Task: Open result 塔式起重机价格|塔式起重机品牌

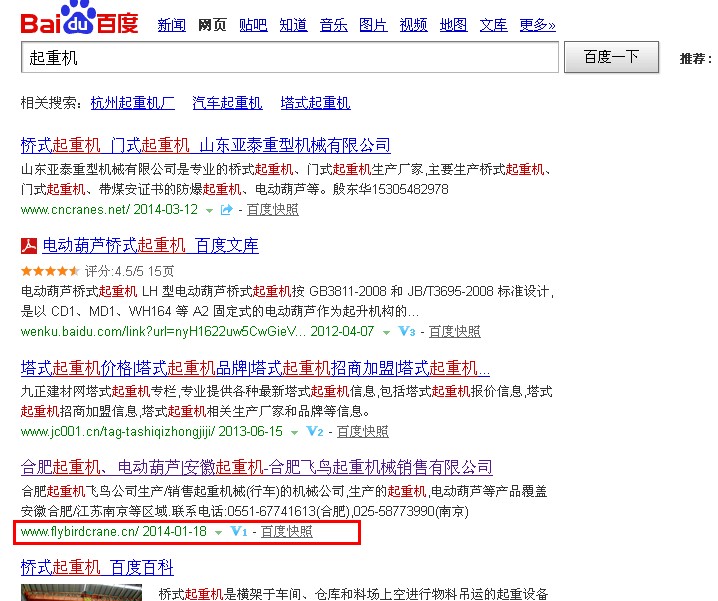Action: pos(255,367)
